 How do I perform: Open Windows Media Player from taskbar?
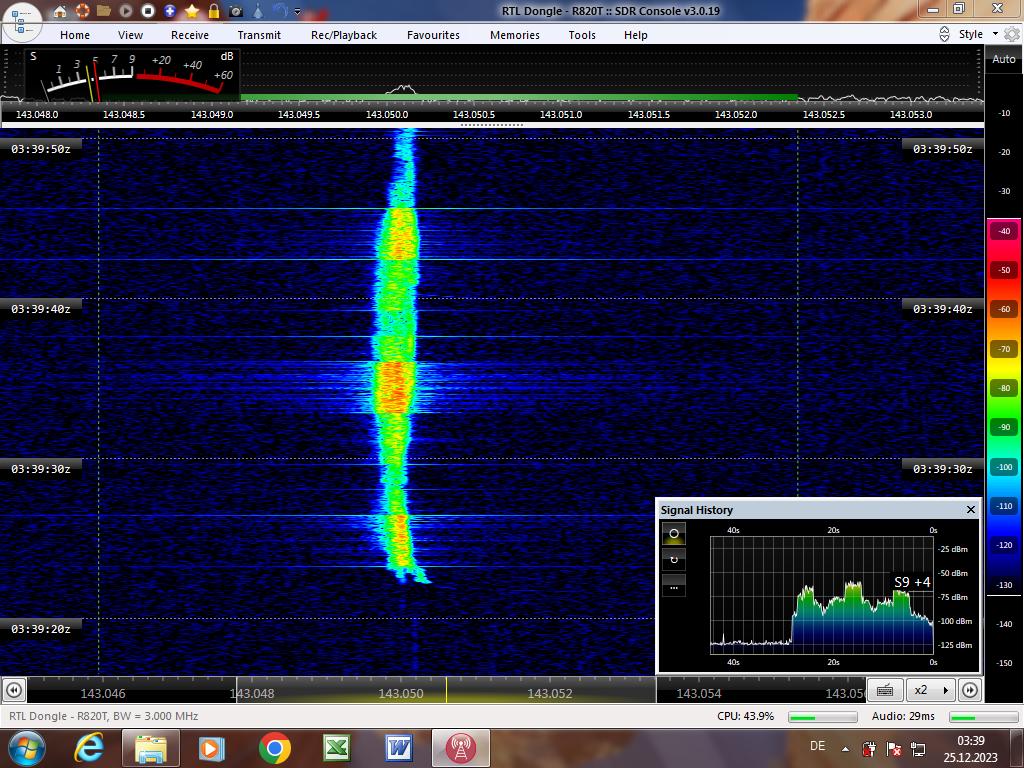point(211,748)
